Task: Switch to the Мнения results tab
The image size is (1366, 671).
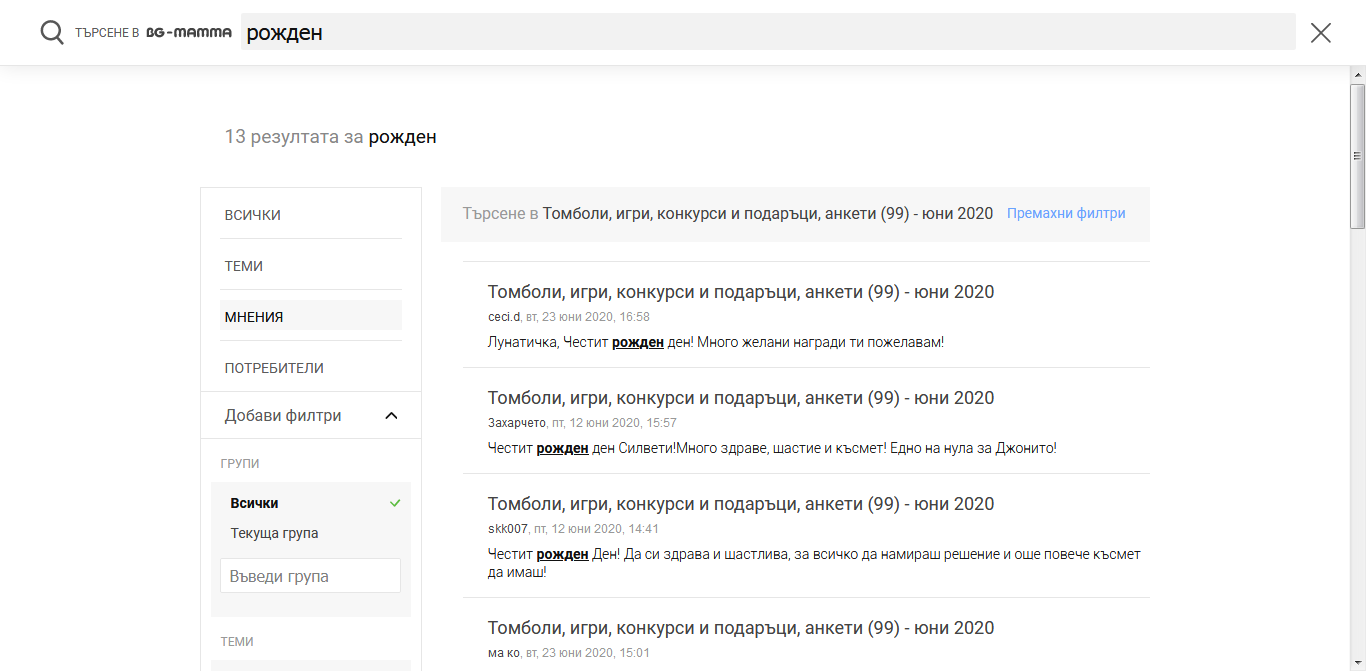Action: [254, 317]
